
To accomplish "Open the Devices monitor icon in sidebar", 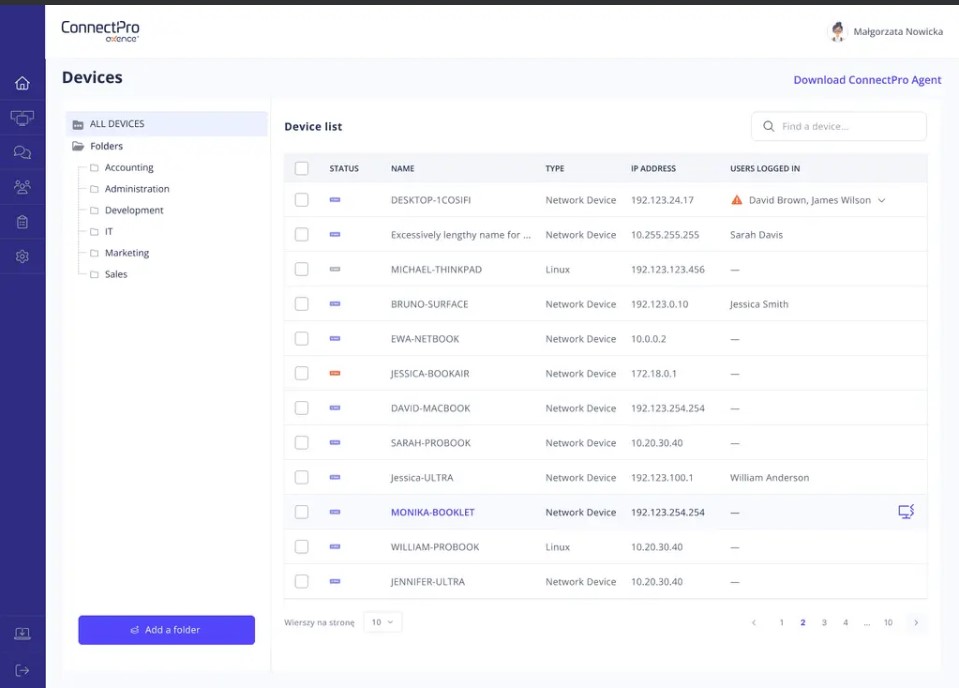I will pyautogui.click(x=22, y=117).
